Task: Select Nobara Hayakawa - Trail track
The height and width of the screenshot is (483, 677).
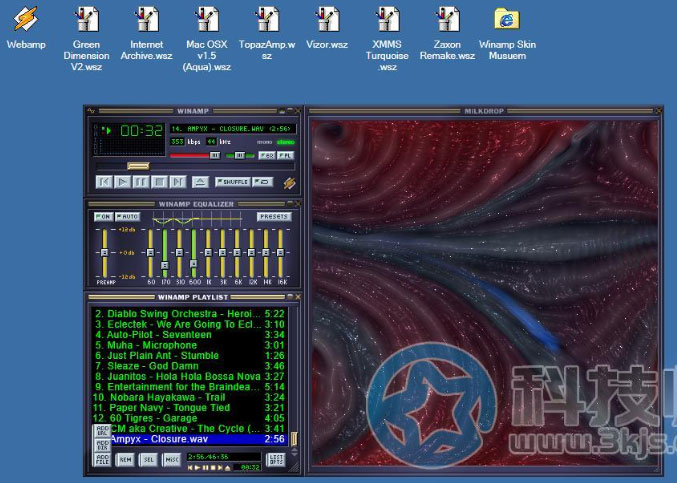Action: tap(189, 397)
